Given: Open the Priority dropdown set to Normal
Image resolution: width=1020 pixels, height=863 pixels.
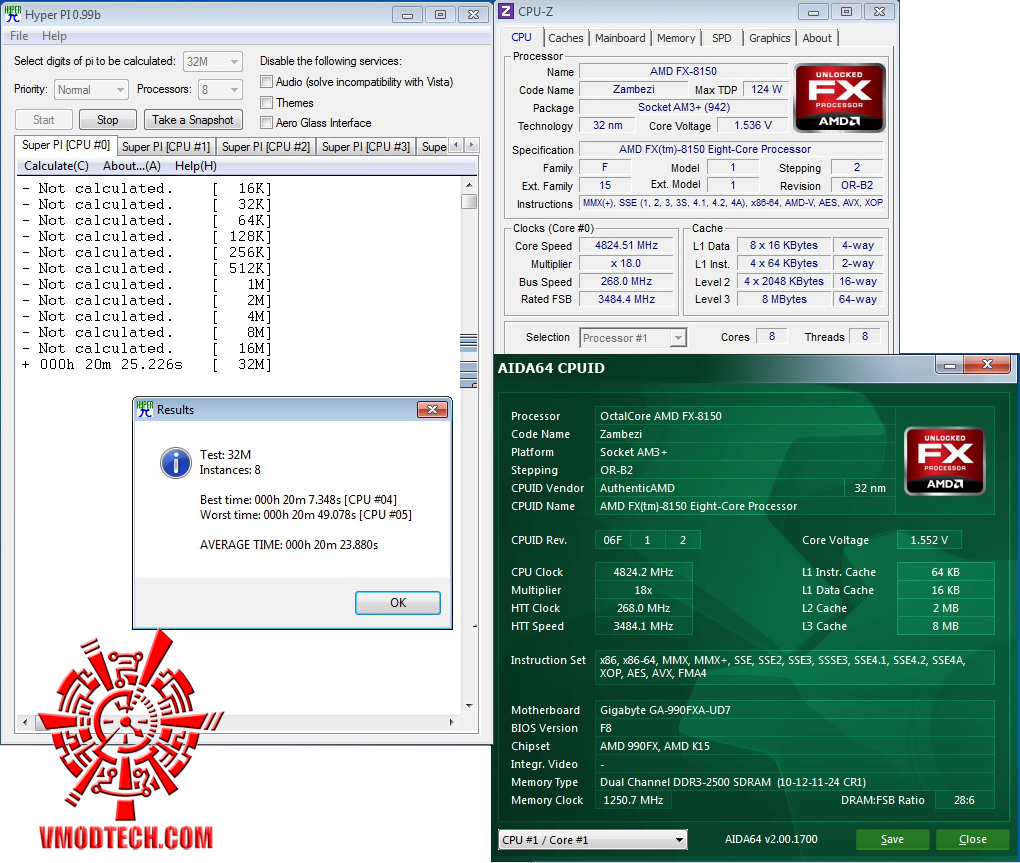Looking at the screenshot, I should [x=90, y=90].
